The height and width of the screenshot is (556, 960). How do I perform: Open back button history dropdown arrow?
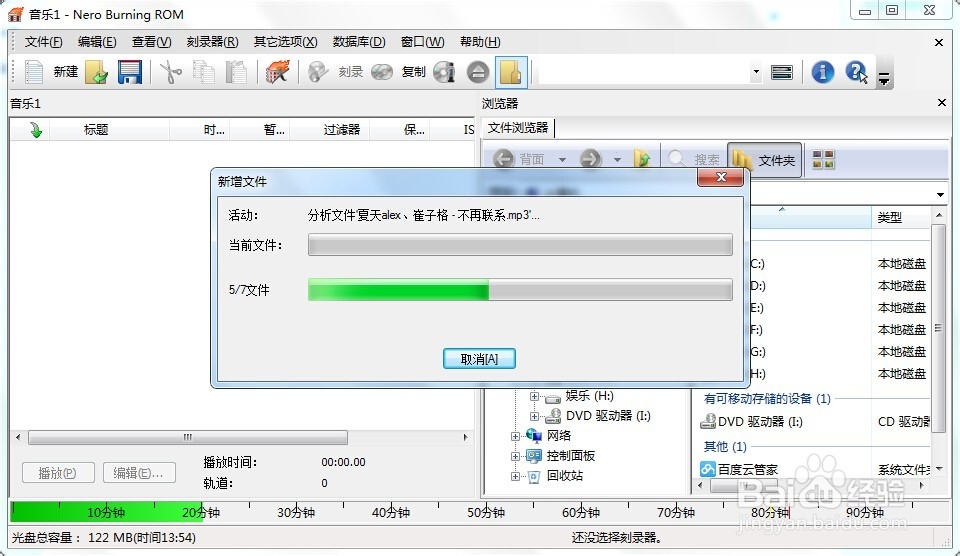tap(562, 160)
